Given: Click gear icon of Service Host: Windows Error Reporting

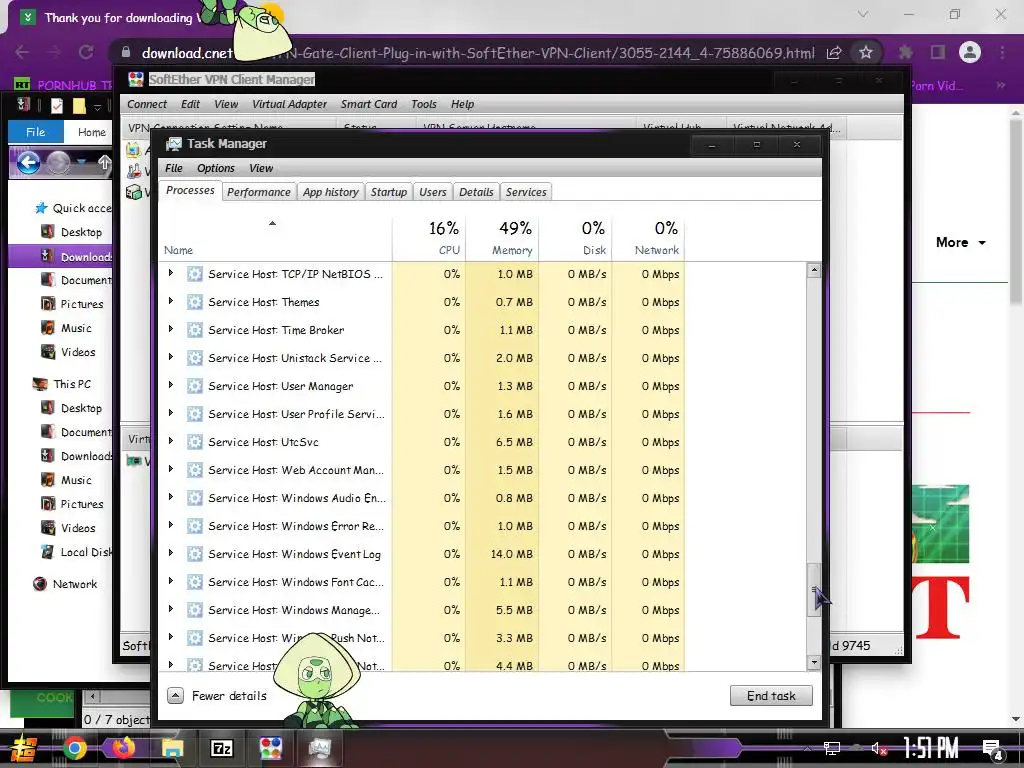Looking at the screenshot, I should [x=195, y=526].
